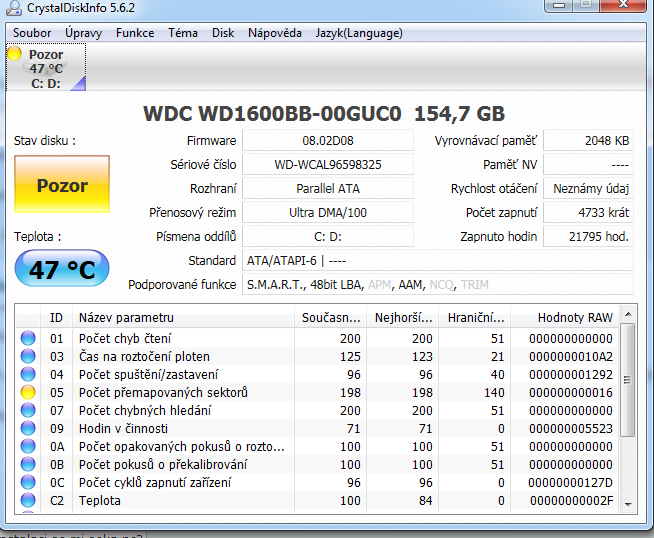The image size is (654, 538).
Task: Click the blue status icon for Počet chyb čtení
Action: (x=28, y=338)
